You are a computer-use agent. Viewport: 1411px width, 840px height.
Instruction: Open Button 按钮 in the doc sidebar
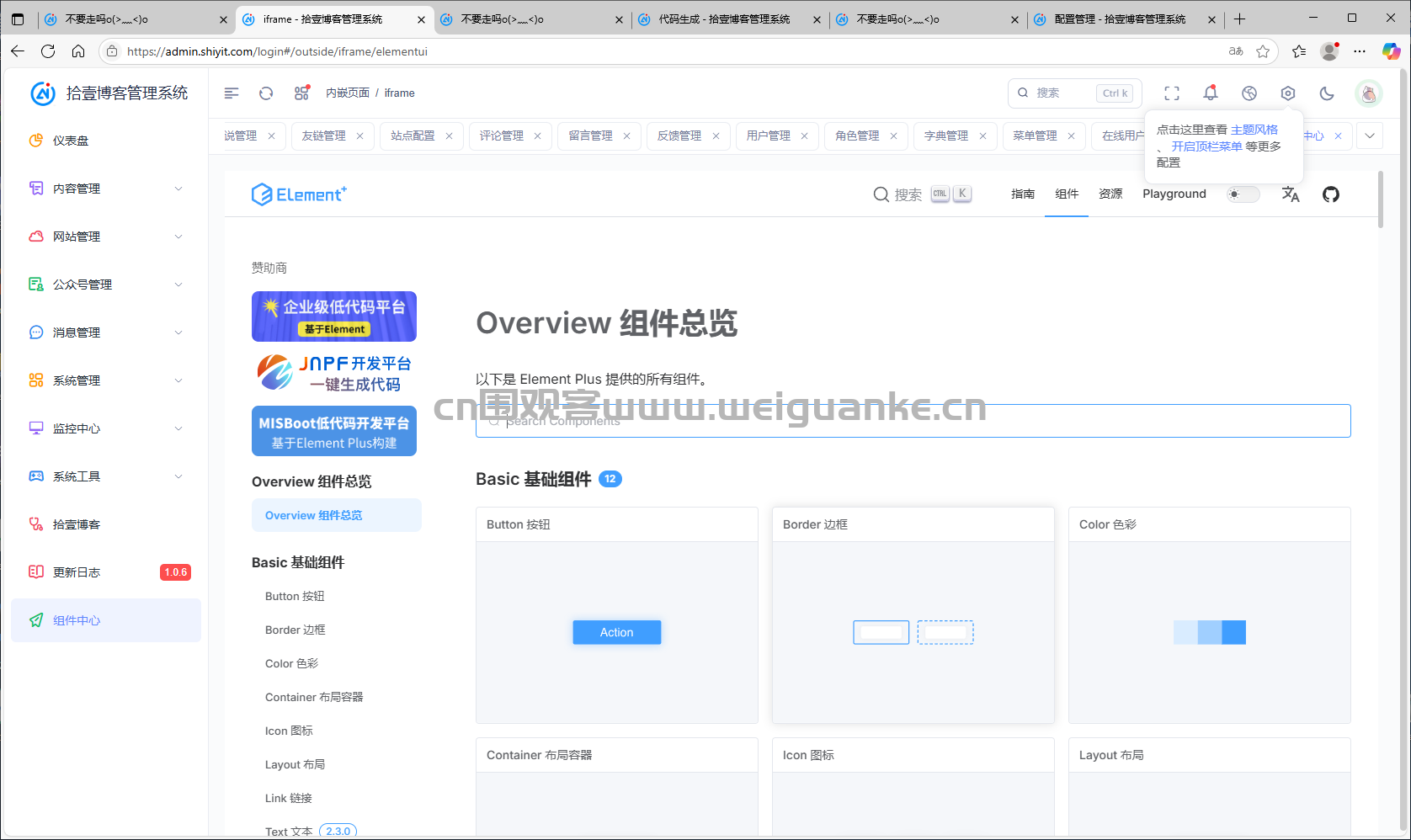click(295, 596)
